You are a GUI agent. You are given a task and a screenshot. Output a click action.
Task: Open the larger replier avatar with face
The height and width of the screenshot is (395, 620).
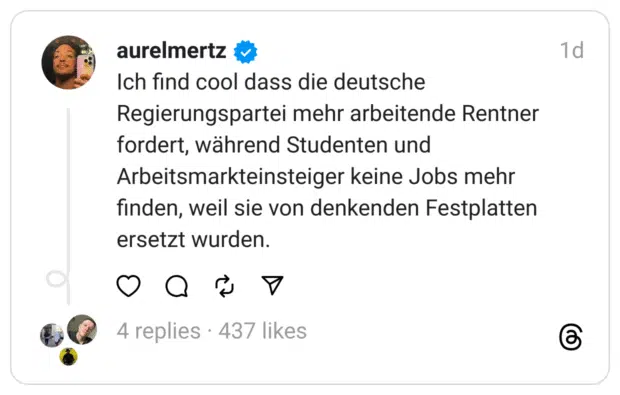pos(82,329)
